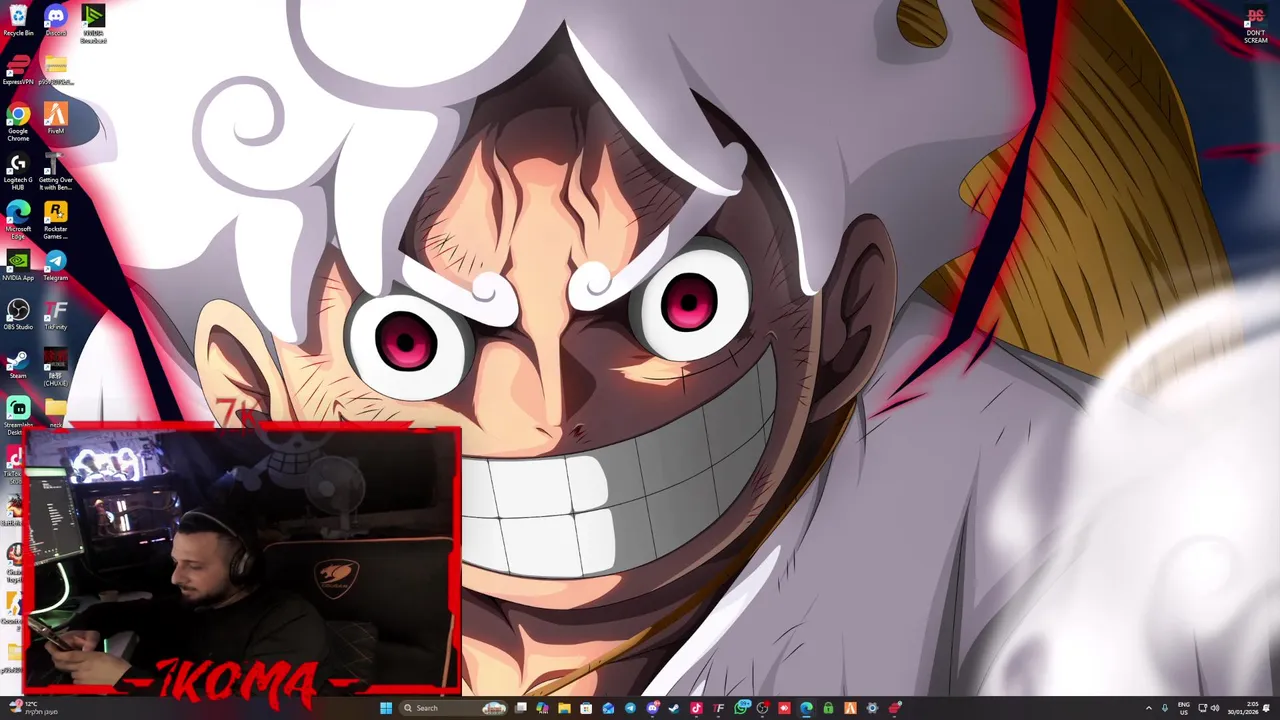Click the taskbar Search box

[x=454, y=708]
